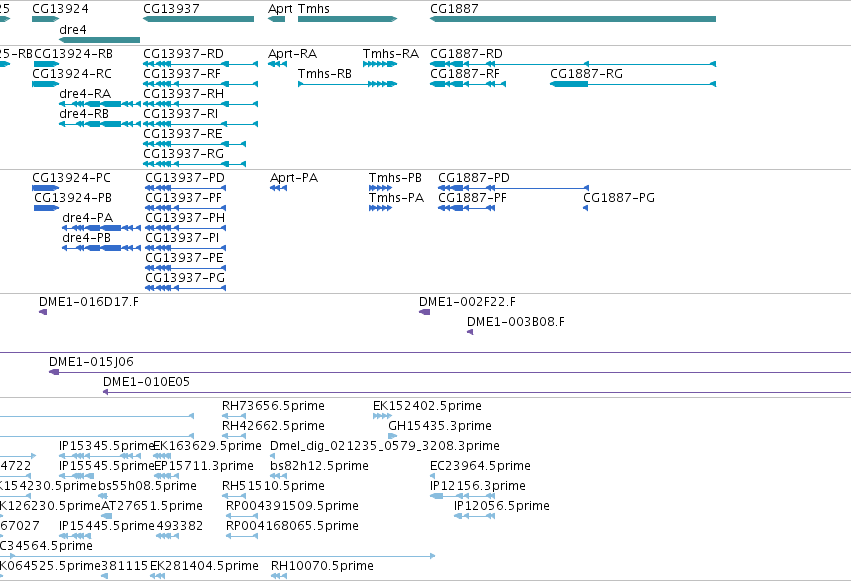Select protein CG13924-PC
The height and width of the screenshot is (581, 851).
coord(72,178)
